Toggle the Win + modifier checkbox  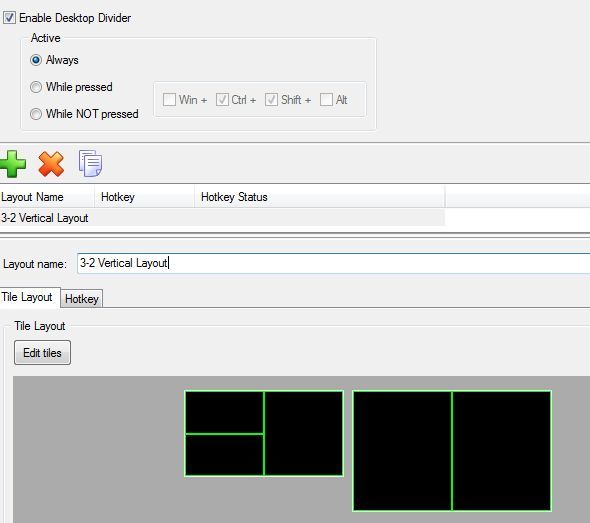pos(169,100)
